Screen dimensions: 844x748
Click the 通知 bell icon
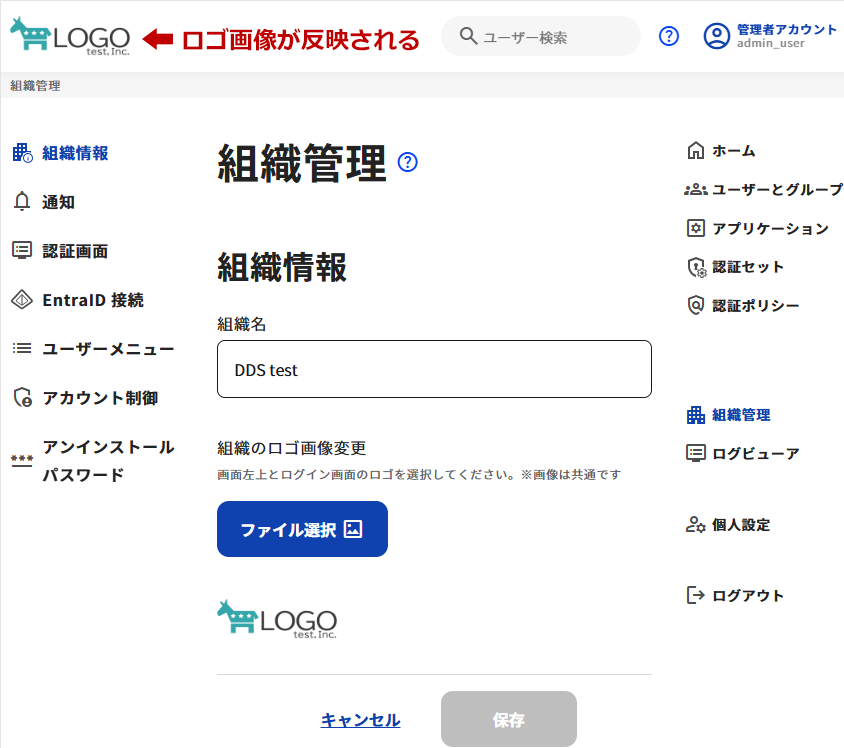click(22, 202)
